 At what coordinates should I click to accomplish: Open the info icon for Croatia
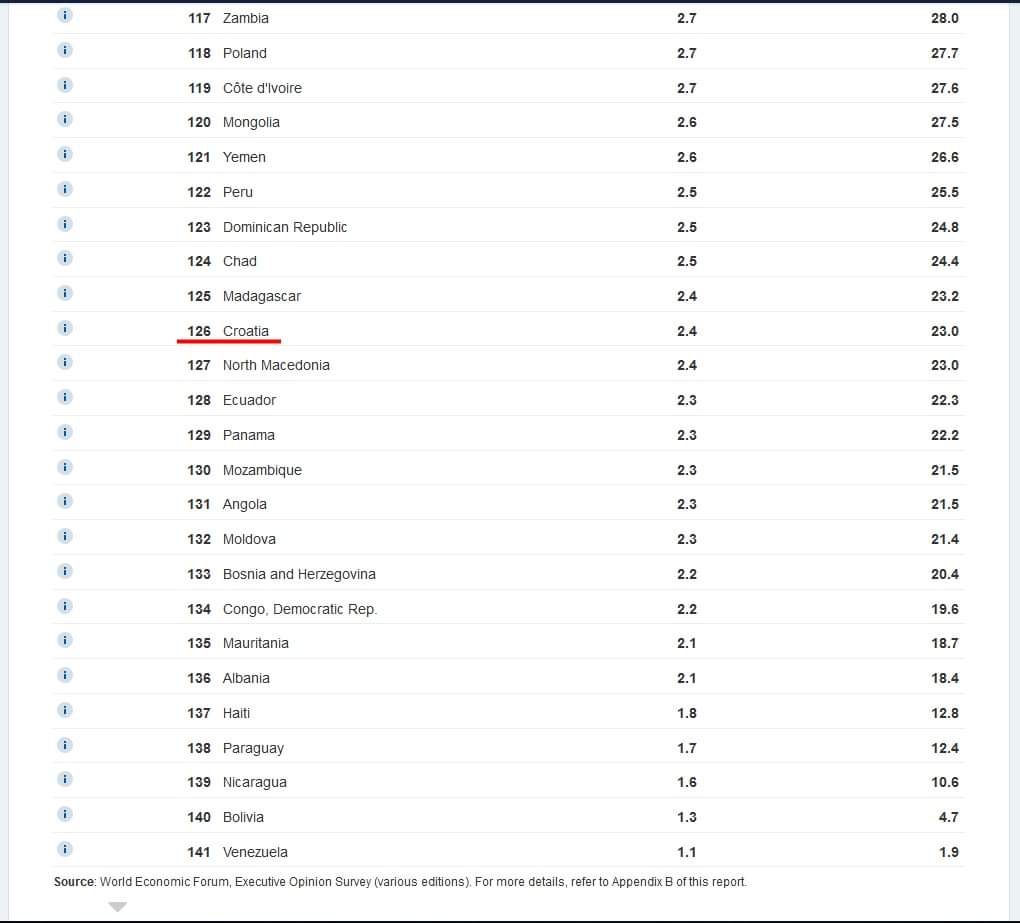65,328
